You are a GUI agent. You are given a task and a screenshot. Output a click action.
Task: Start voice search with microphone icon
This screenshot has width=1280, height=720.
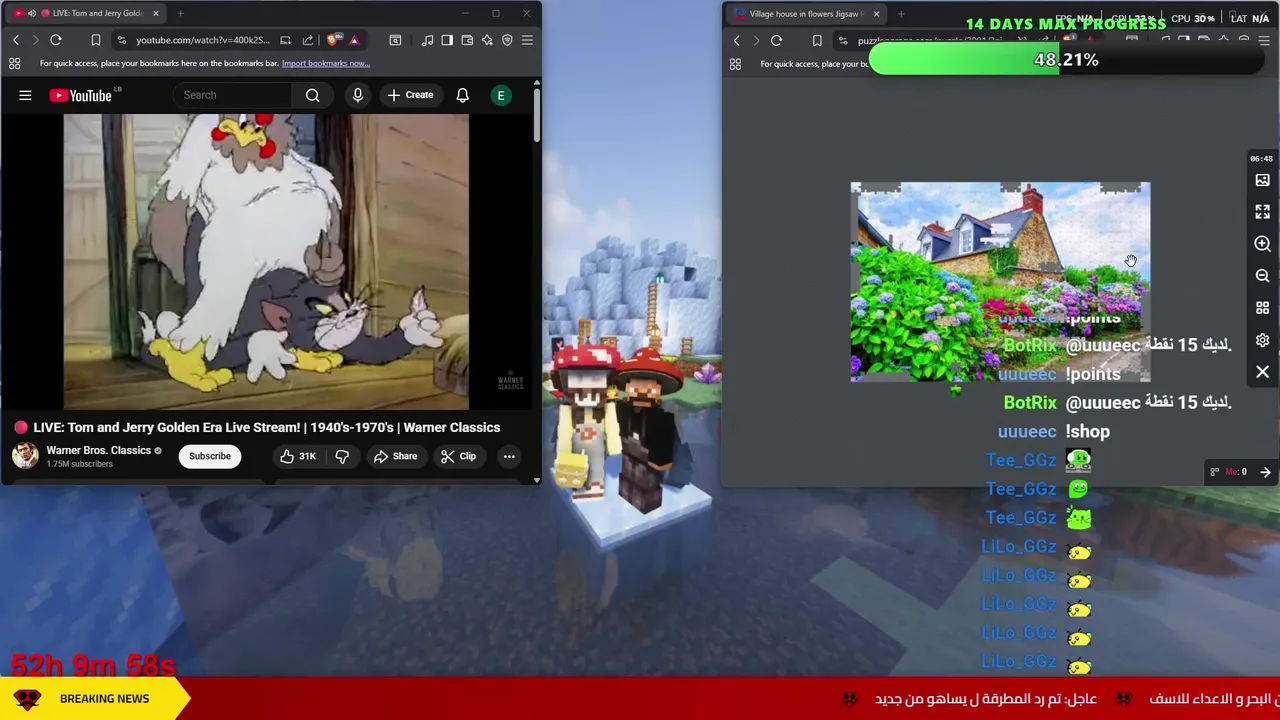358,95
